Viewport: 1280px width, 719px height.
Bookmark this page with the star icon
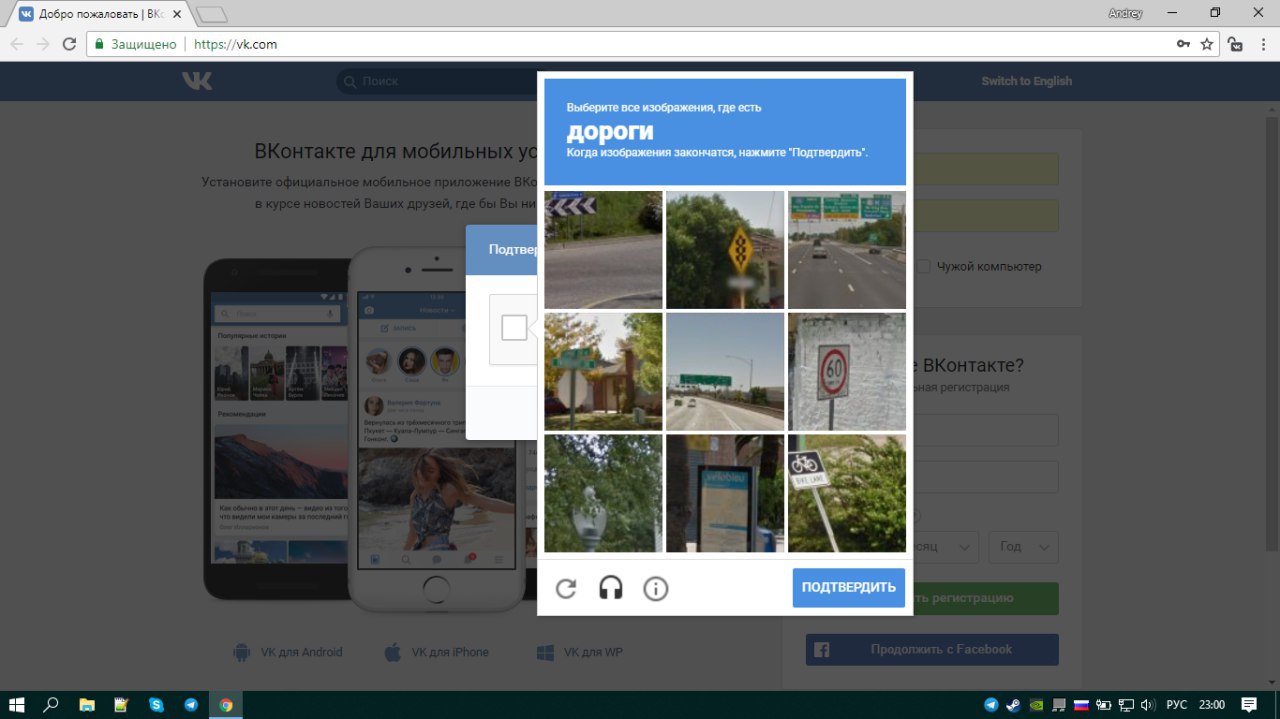coord(1207,44)
